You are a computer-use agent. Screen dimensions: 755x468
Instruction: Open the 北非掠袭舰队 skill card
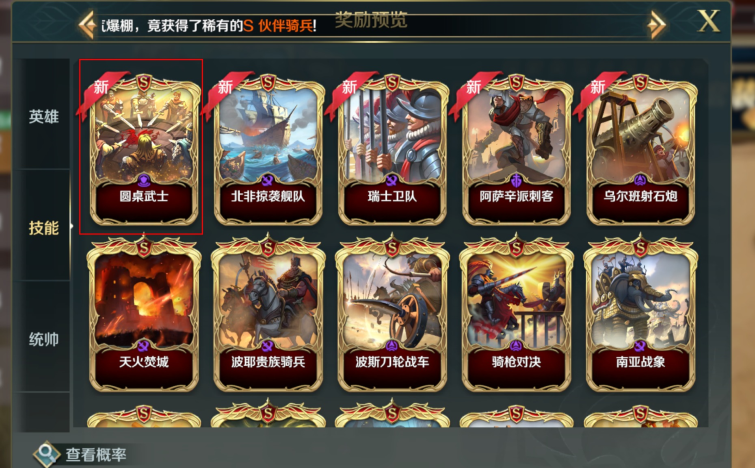268,150
